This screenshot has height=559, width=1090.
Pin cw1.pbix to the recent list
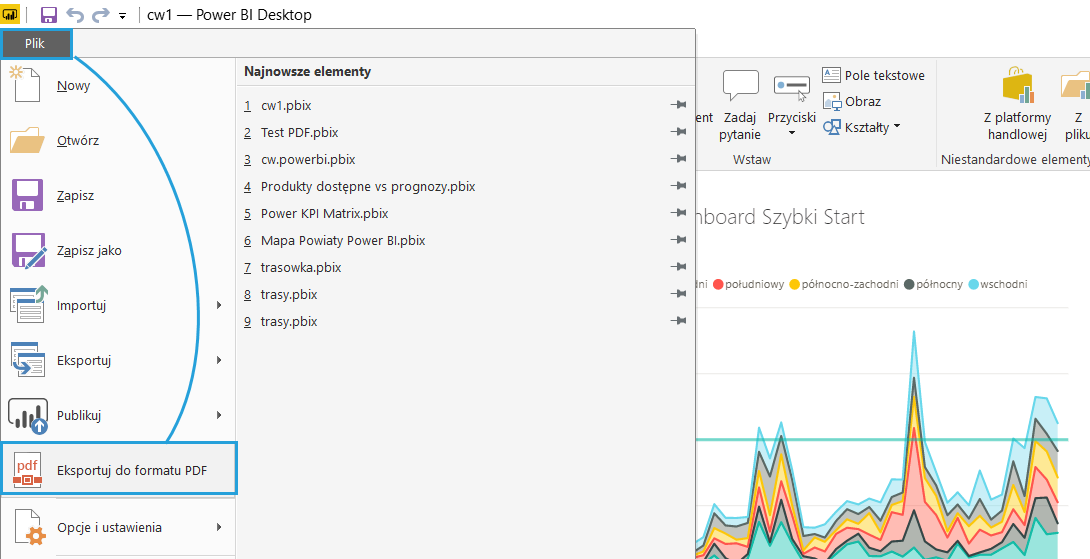(x=678, y=105)
